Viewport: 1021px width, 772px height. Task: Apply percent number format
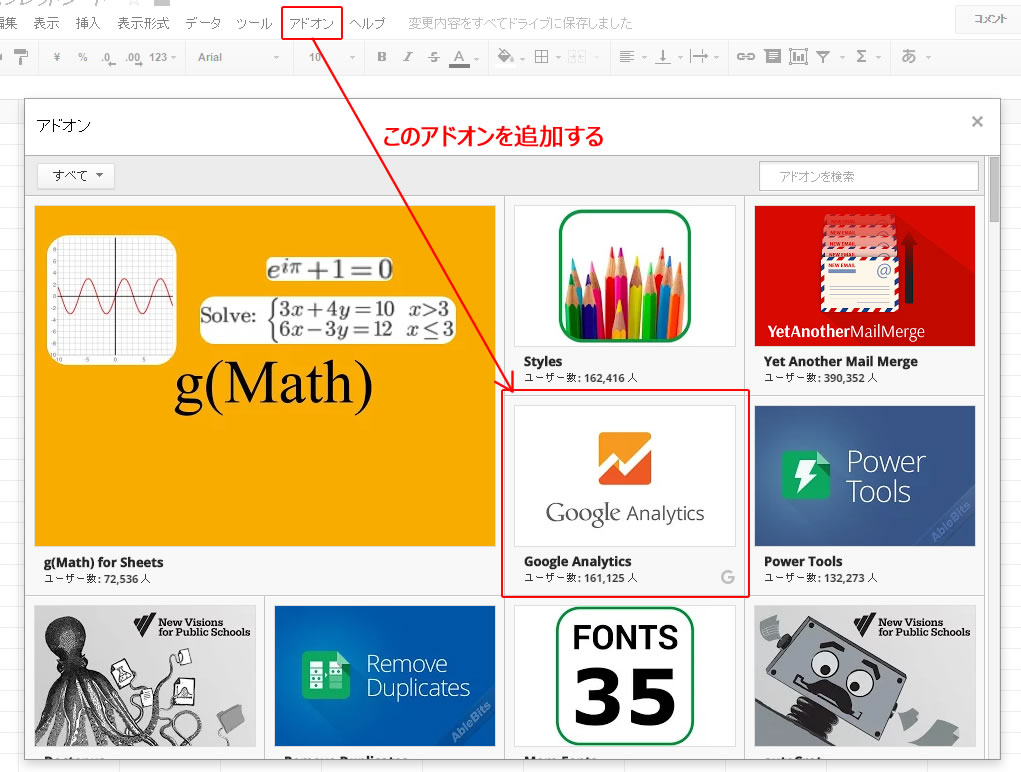coord(83,57)
